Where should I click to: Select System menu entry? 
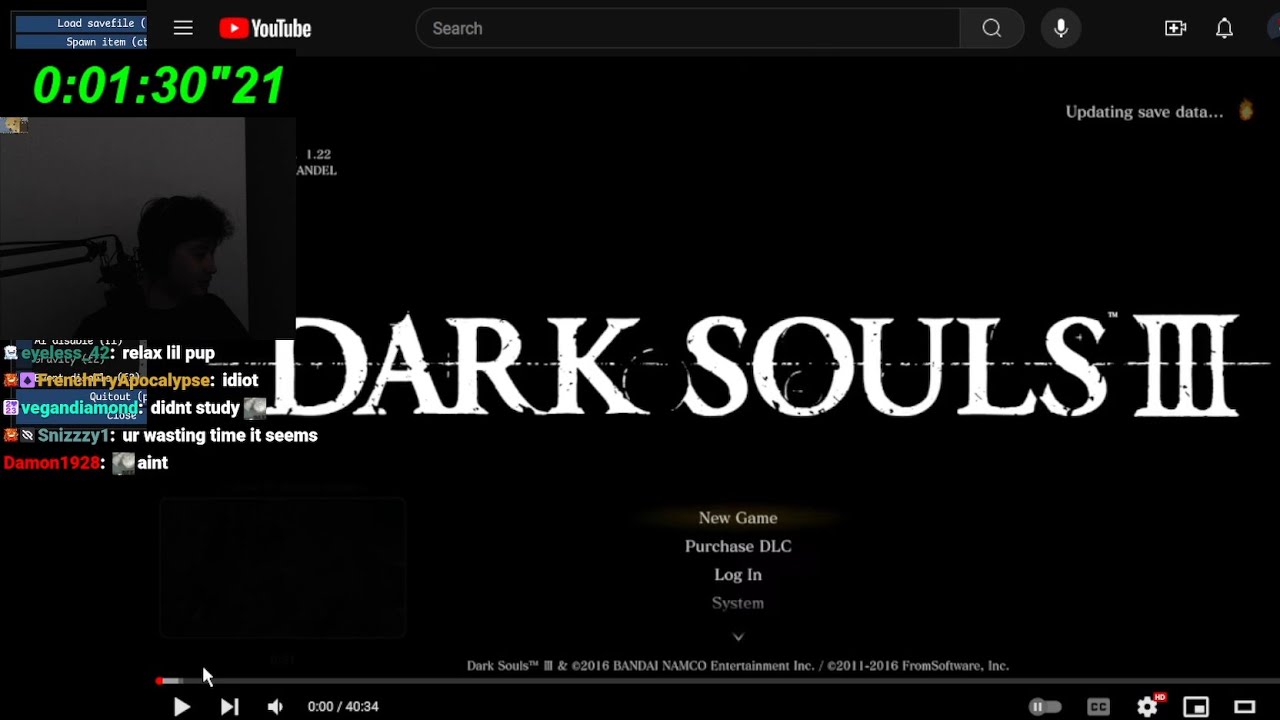point(738,603)
